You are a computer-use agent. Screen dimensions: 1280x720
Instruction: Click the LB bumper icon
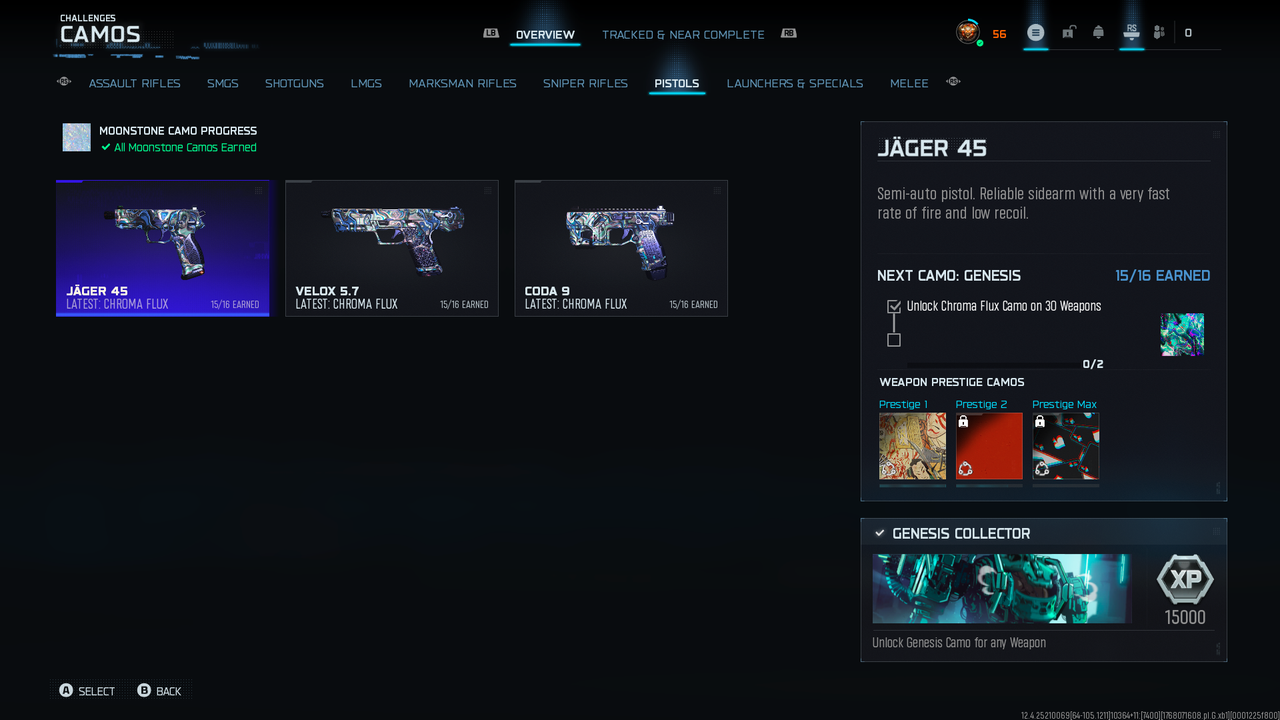click(491, 33)
